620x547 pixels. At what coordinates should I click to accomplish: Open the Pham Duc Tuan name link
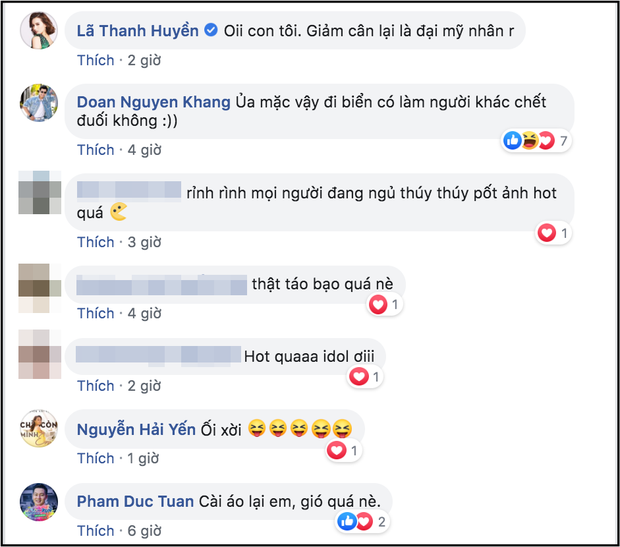(x=135, y=501)
